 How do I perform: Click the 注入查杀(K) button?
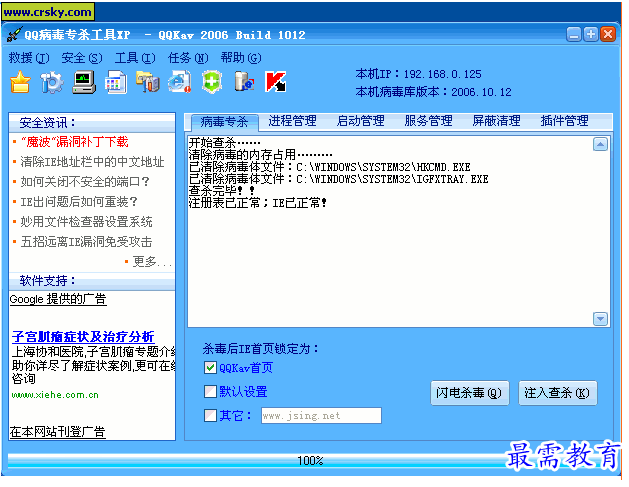(x=558, y=393)
